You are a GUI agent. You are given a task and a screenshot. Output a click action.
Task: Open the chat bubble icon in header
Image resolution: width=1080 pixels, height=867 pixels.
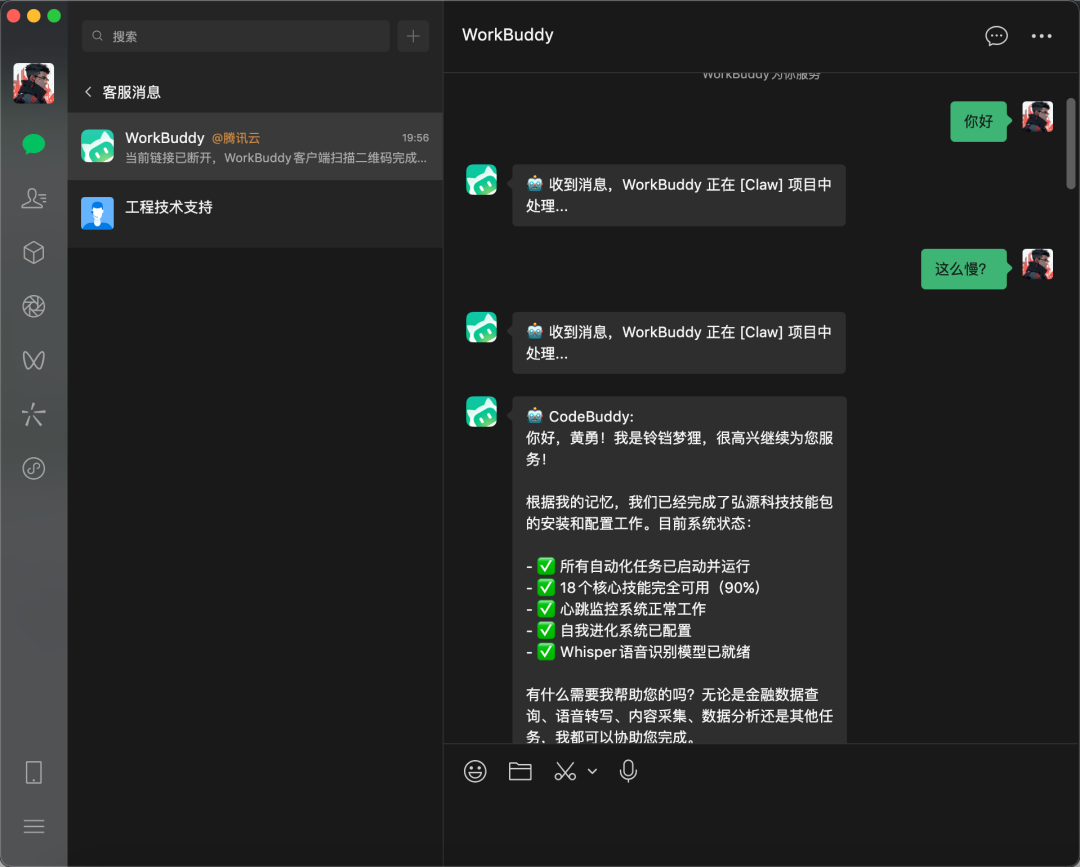pyautogui.click(x=996, y=36)
